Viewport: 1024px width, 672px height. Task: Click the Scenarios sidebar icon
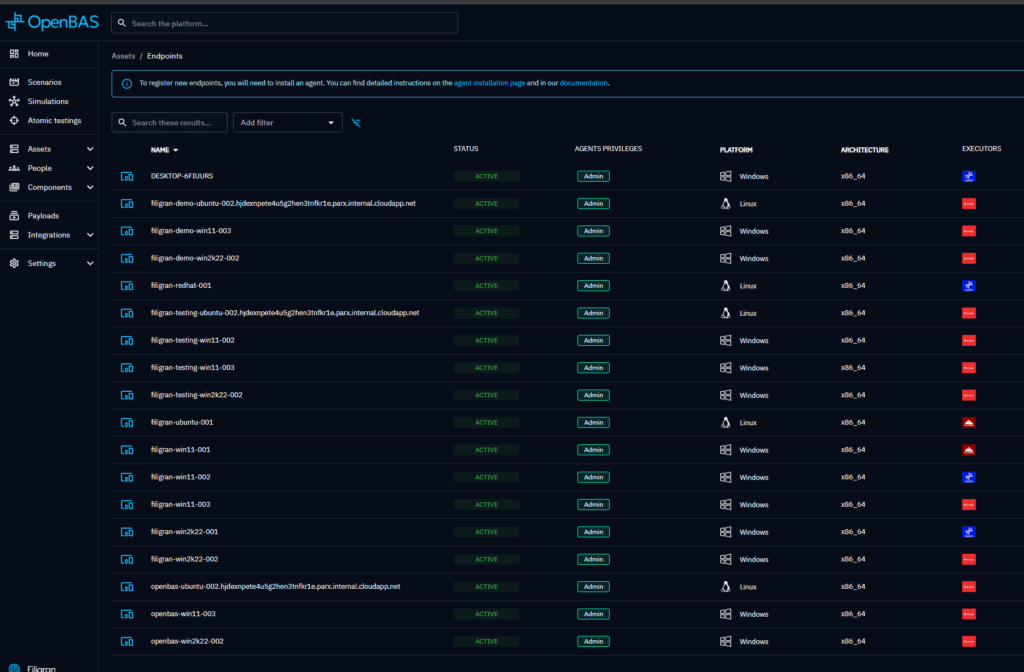pyautogui.click(x=14, y=82)
